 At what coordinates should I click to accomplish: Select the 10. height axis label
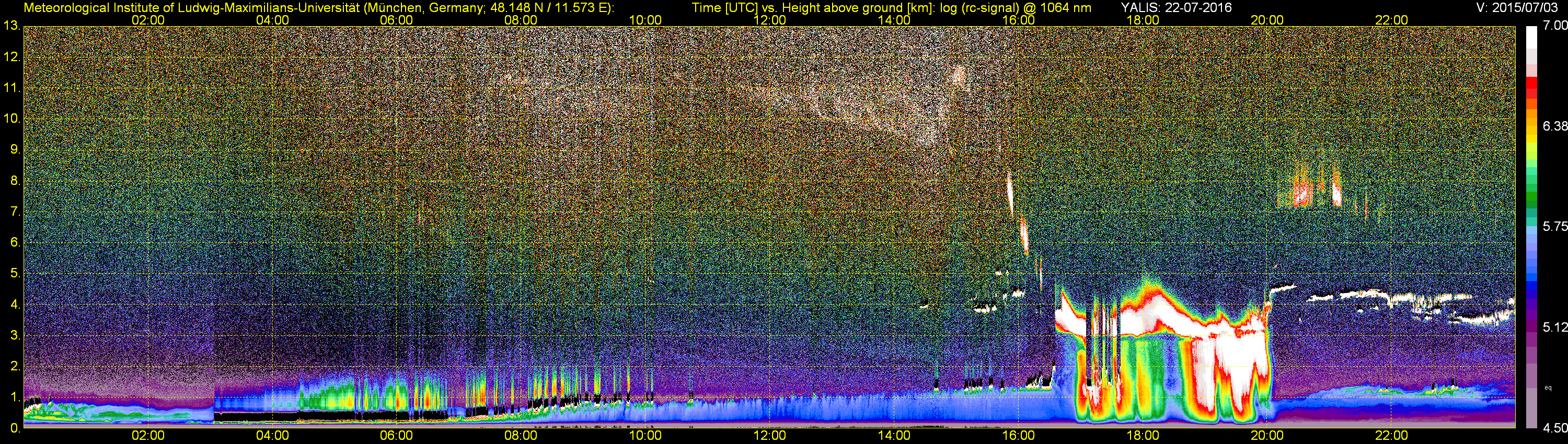coord(11,119)
